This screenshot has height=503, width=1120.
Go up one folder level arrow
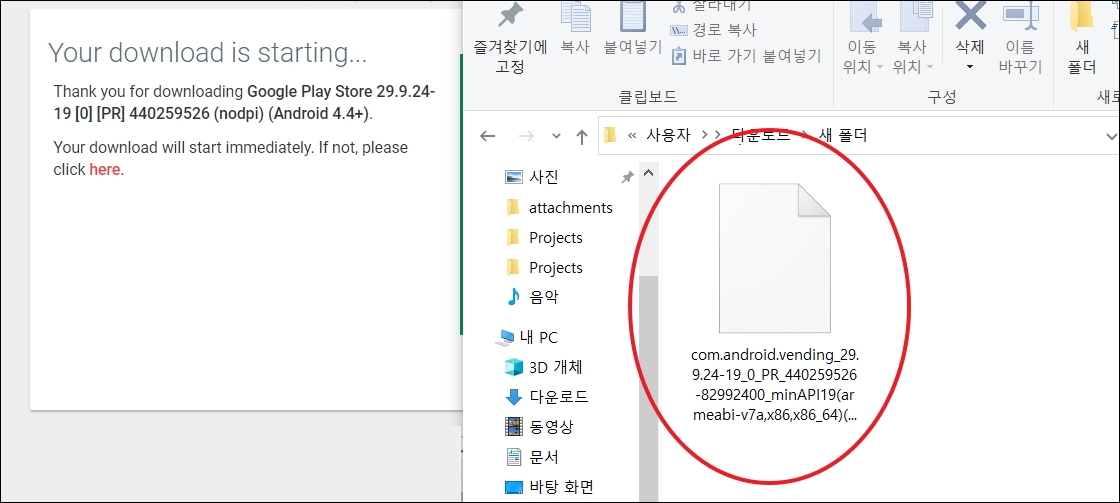click(x=581, y=136)
